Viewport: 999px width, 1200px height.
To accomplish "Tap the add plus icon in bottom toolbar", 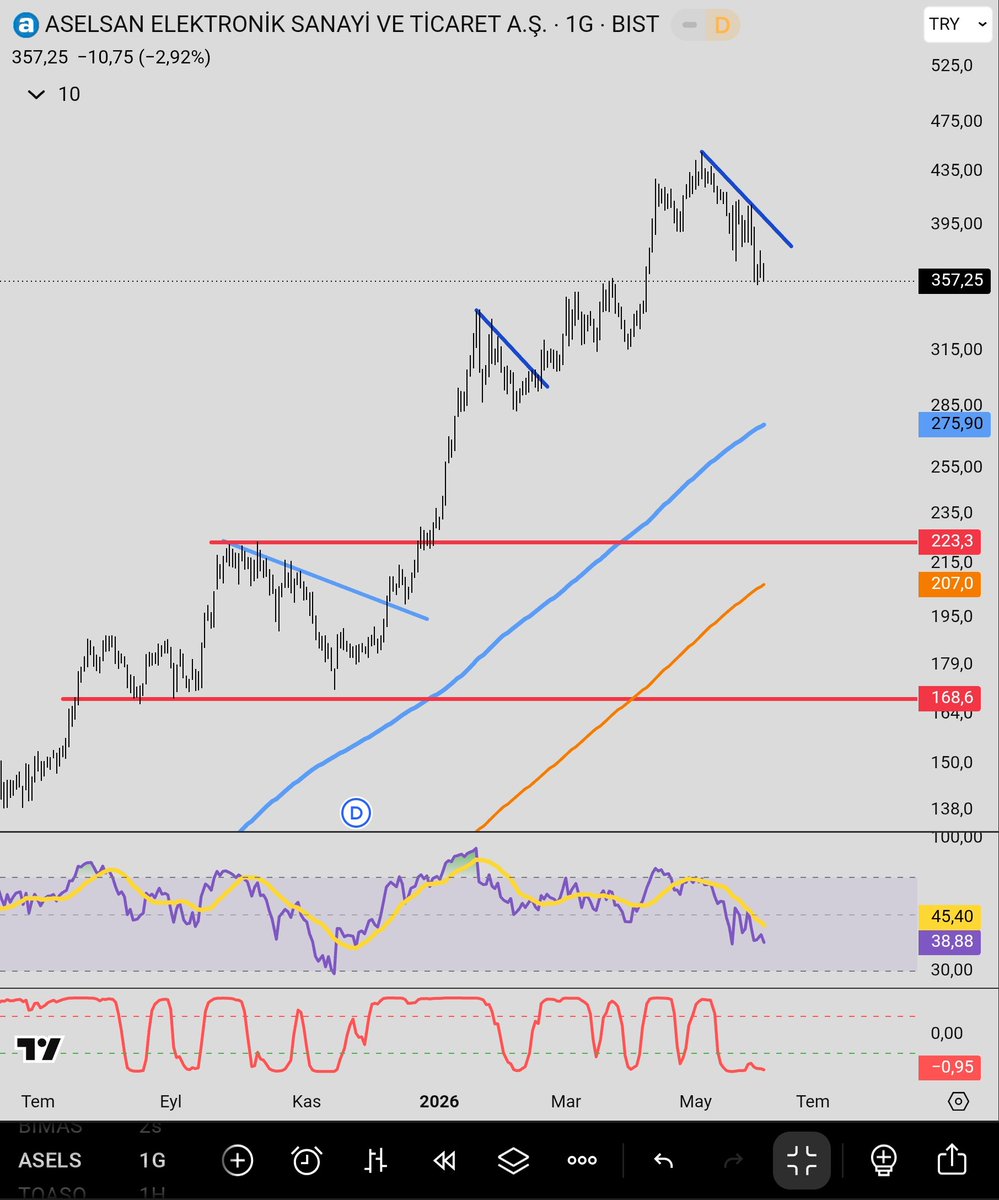I will [238, 1160].
